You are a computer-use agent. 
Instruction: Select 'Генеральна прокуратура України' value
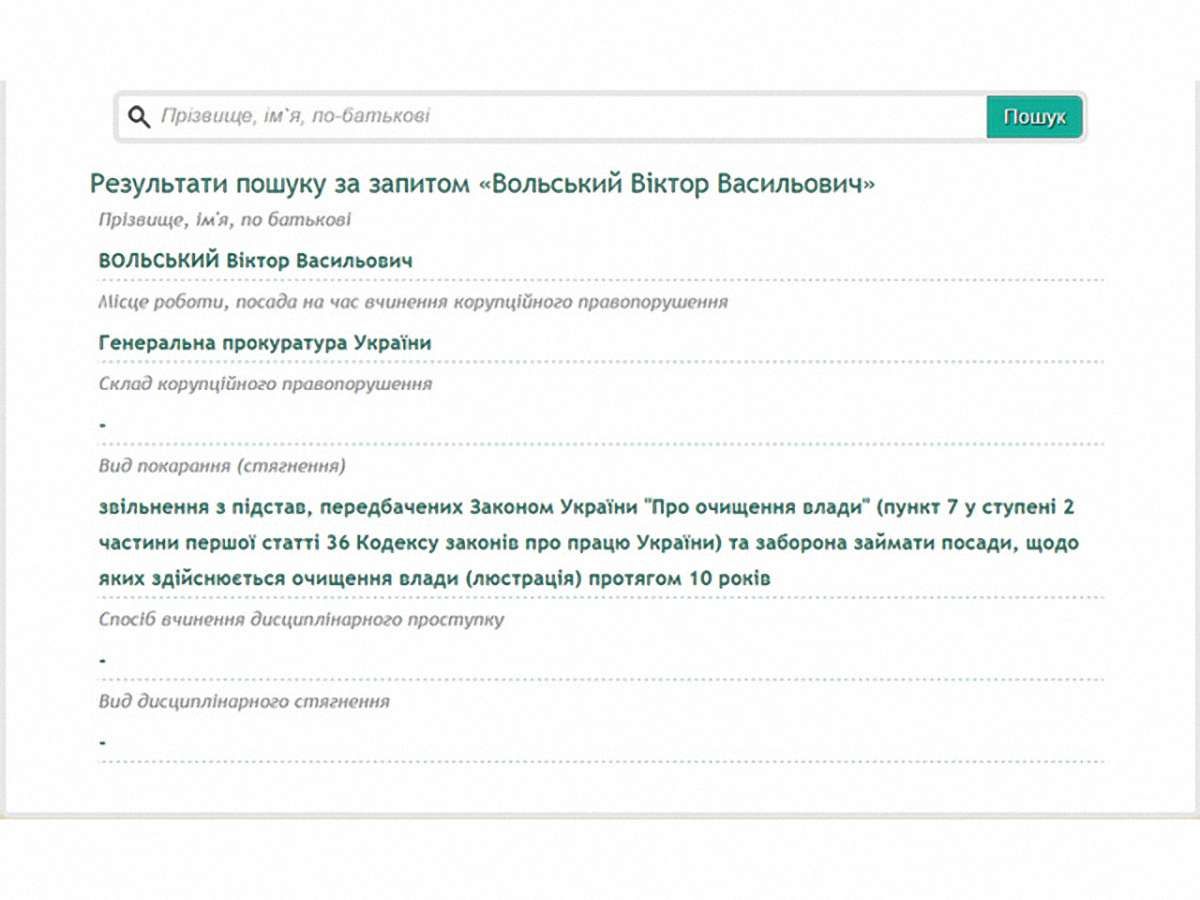(265, 343)
